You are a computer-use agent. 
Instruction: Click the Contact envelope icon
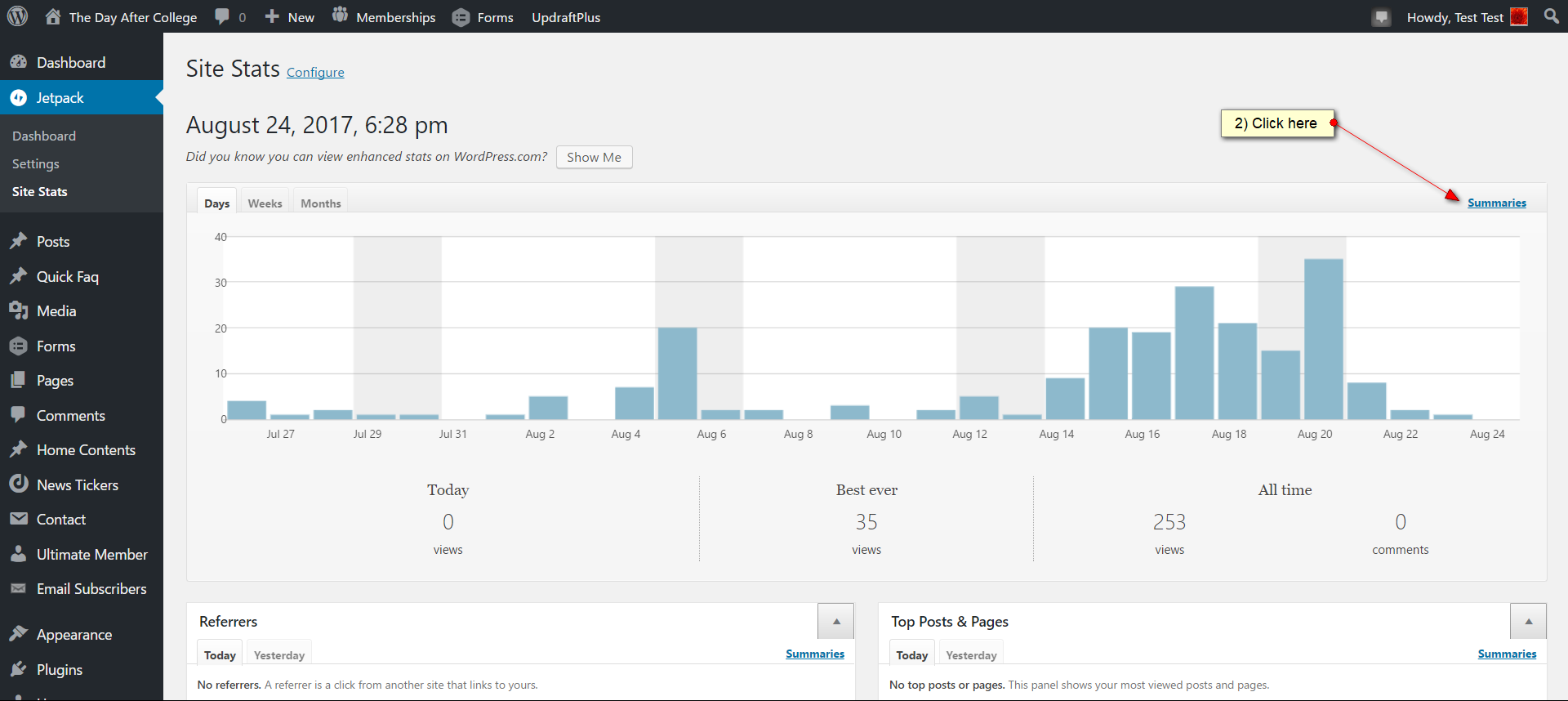point(19,519)
